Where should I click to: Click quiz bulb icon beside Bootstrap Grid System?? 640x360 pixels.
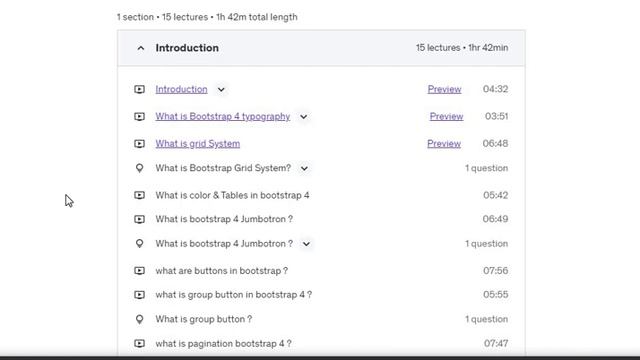tap(140, 168)
